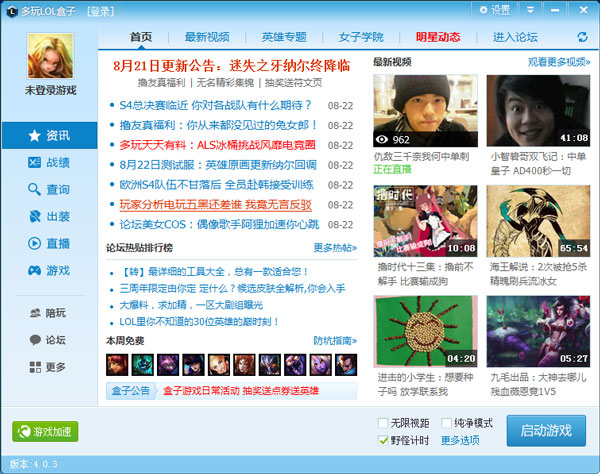This screenshot has height=474, width=600.
Task: Click 盒子游戏日常活动 announcement text
Action: [241, 391]
